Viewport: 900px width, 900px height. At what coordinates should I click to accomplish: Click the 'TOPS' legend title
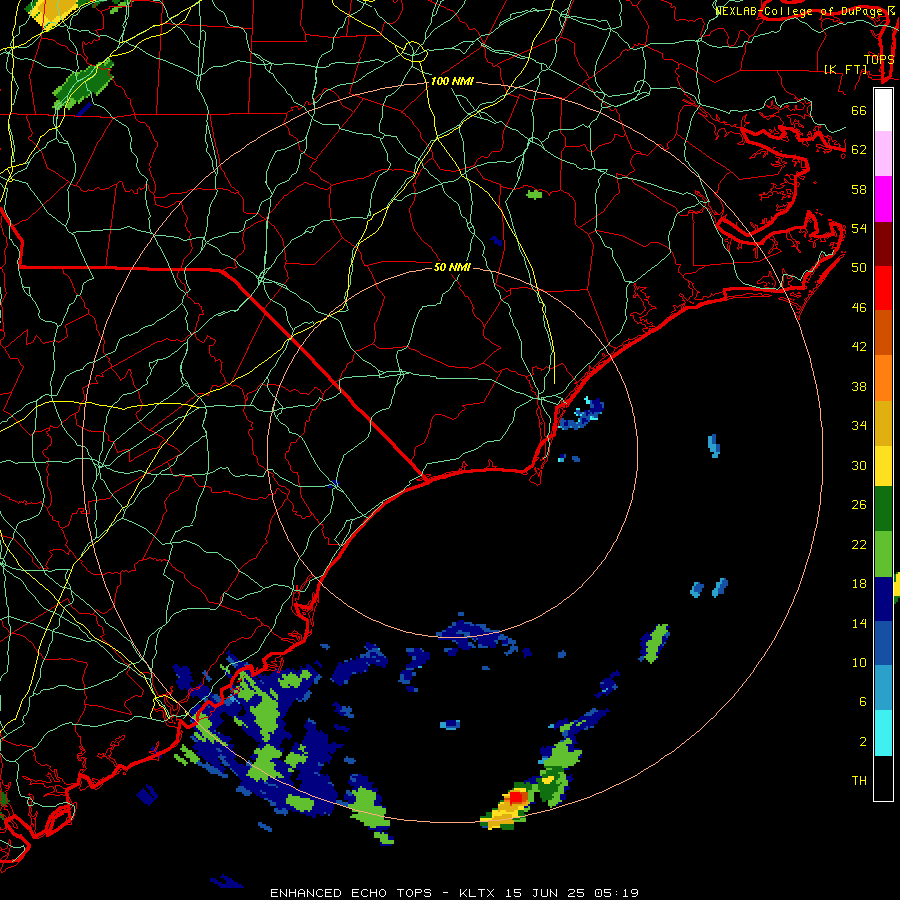click(879, 60)
